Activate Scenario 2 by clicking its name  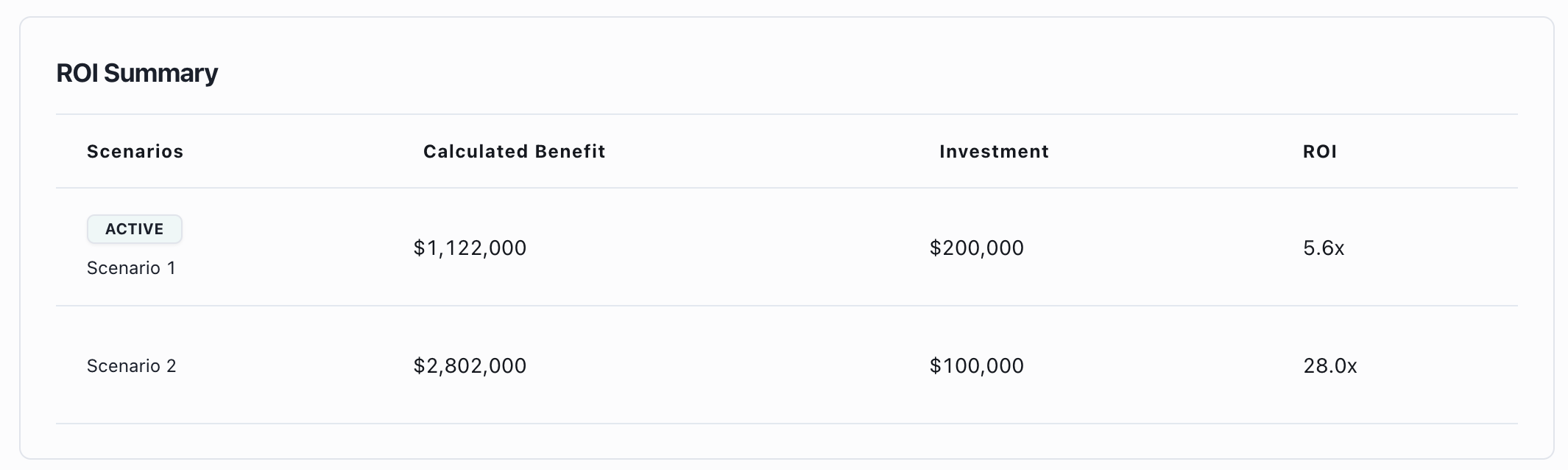[x=131, y=365]
